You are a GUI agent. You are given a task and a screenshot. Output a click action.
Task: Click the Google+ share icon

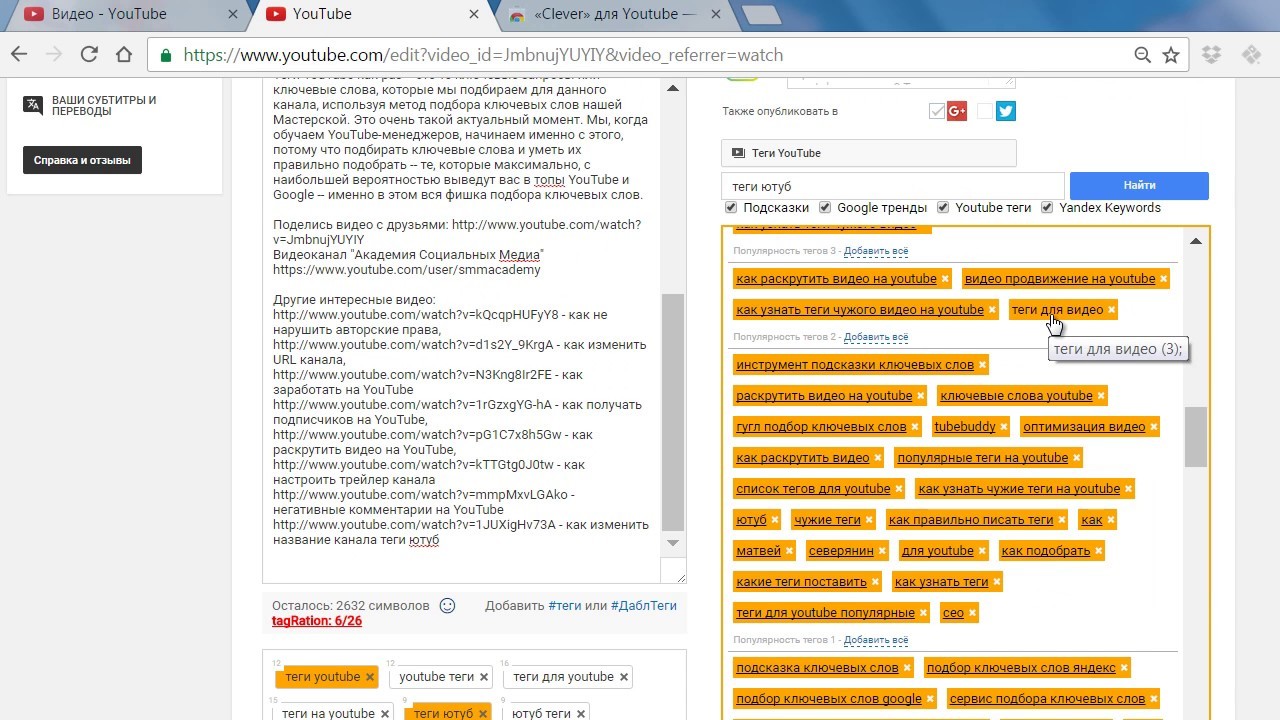pos(957,111)
